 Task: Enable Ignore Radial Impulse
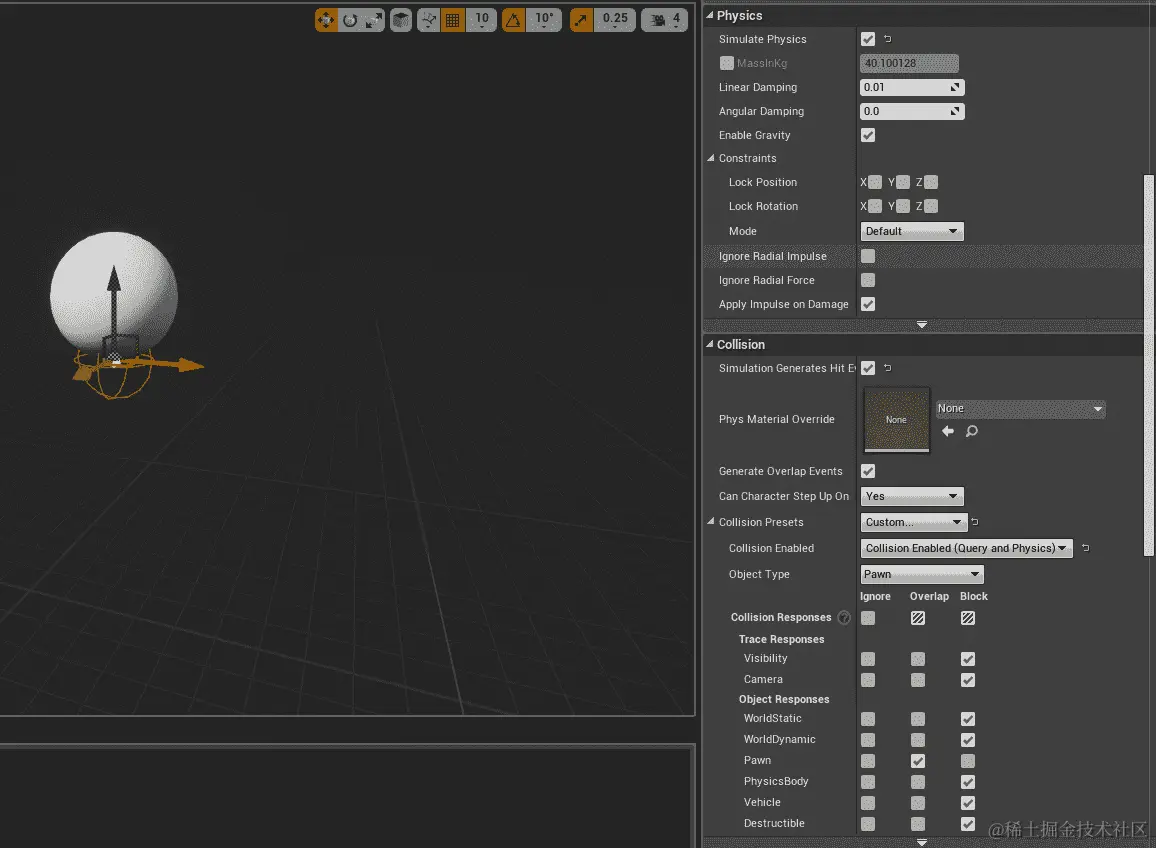click(x=868, y=256)
